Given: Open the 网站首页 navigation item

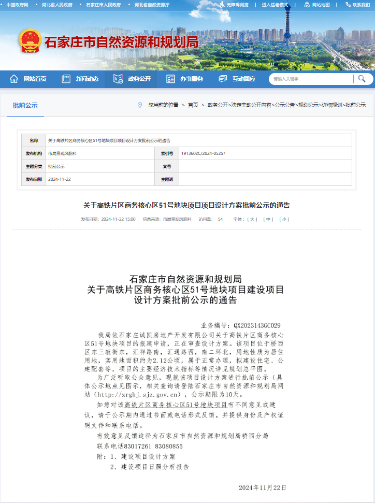Looking at the screenshot, I should pos(34,79).
